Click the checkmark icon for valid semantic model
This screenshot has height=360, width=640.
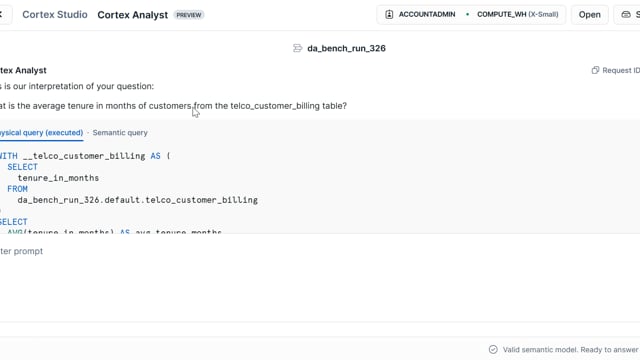(x=493, y=349)
